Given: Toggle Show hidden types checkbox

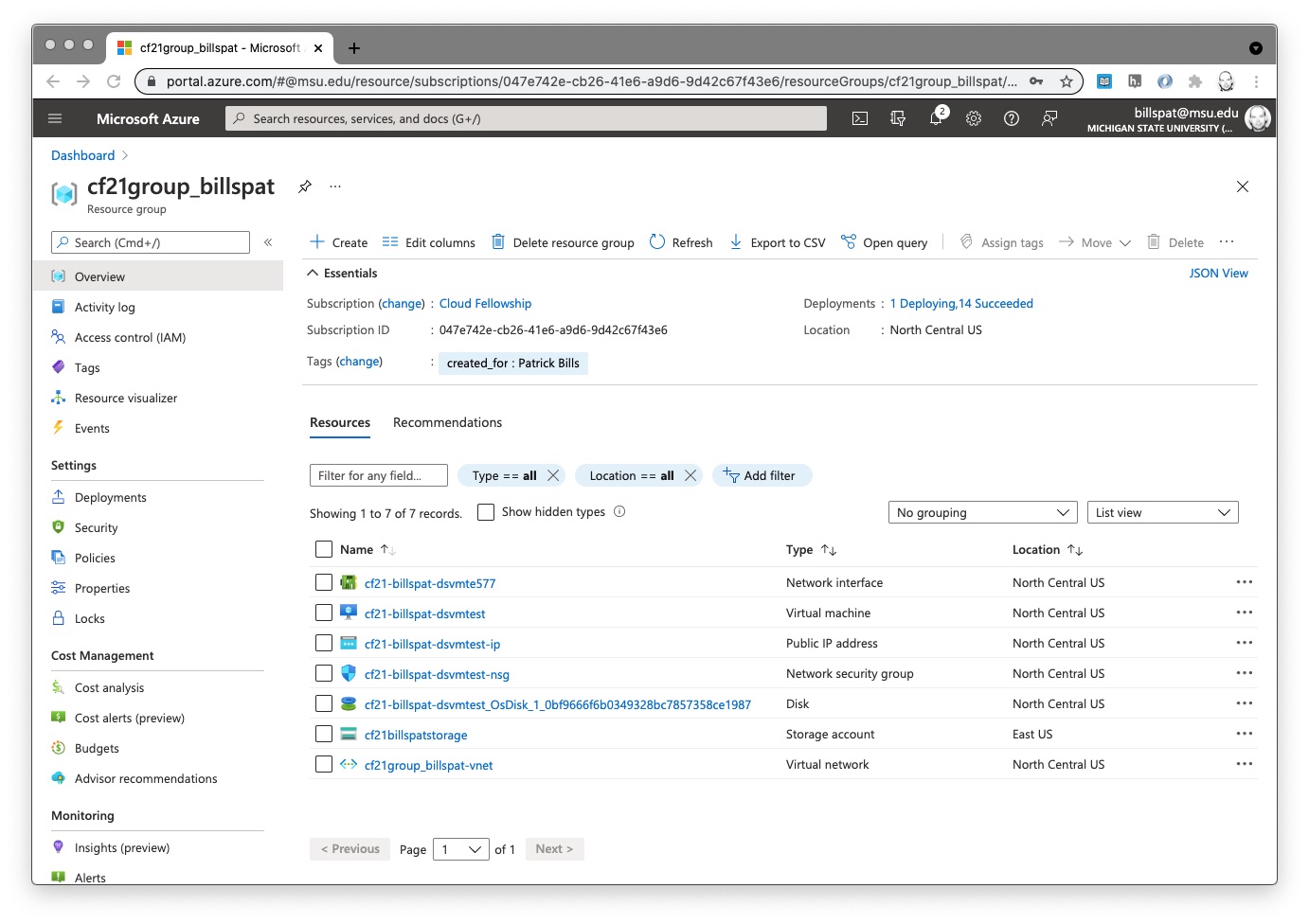Looking at the screenshot, I should coord(486,512).
